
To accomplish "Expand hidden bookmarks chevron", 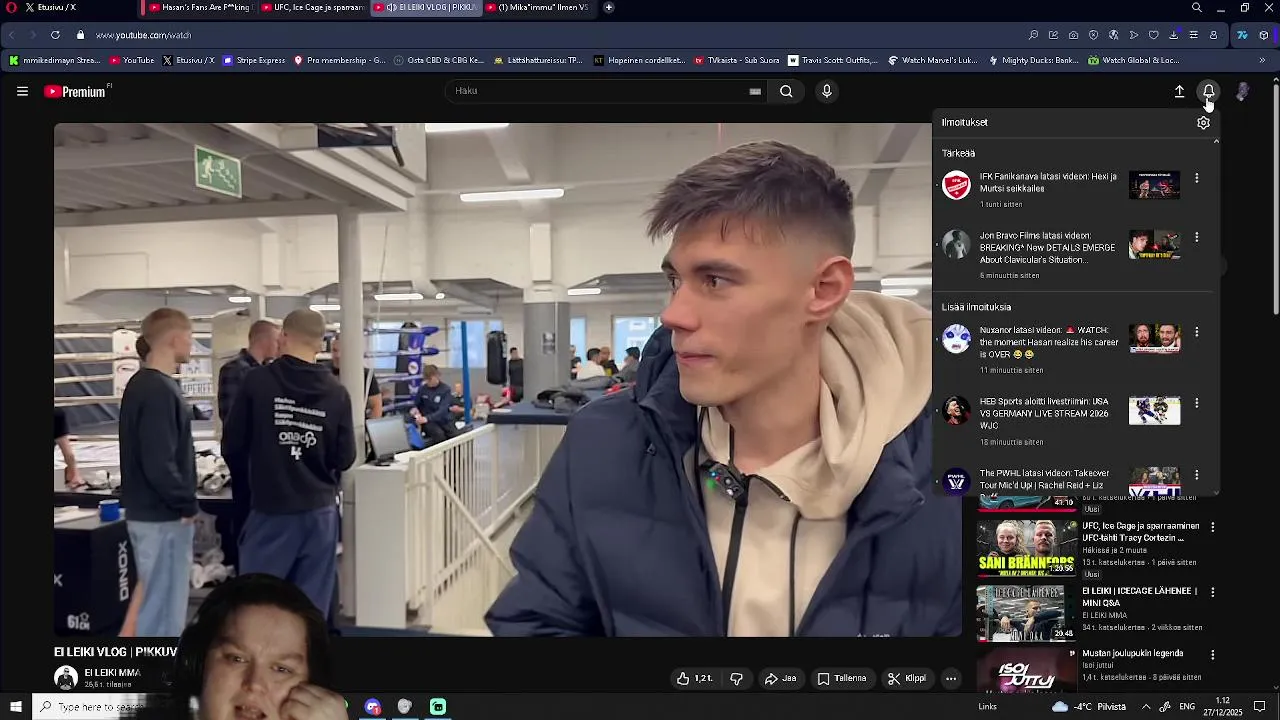I will click(1262, 60).
